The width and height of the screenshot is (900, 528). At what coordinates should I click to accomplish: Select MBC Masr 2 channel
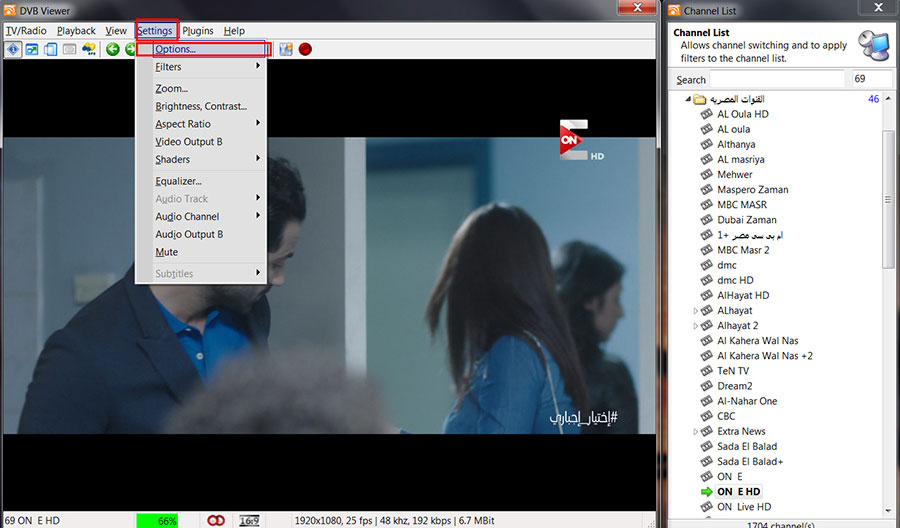(743, 250)
